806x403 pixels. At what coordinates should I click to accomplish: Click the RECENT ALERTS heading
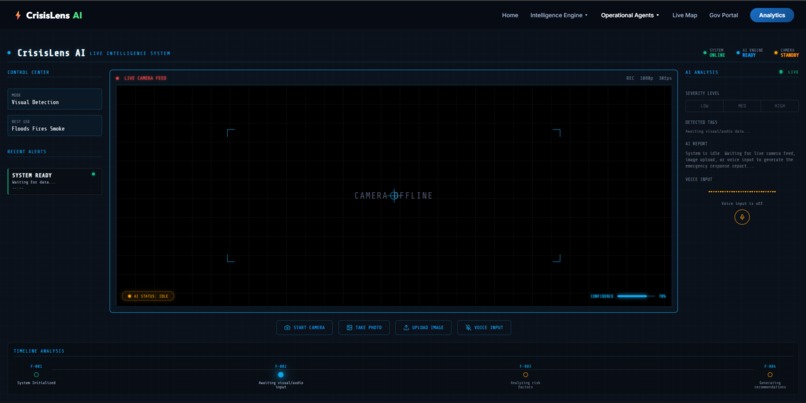click(27, 152)
